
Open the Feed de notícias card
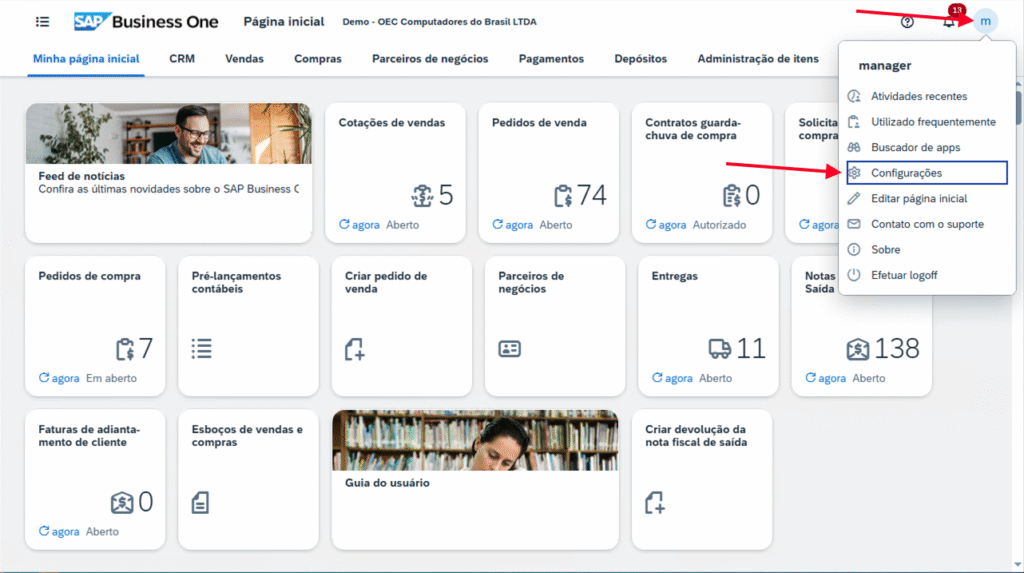click(168, 172)
